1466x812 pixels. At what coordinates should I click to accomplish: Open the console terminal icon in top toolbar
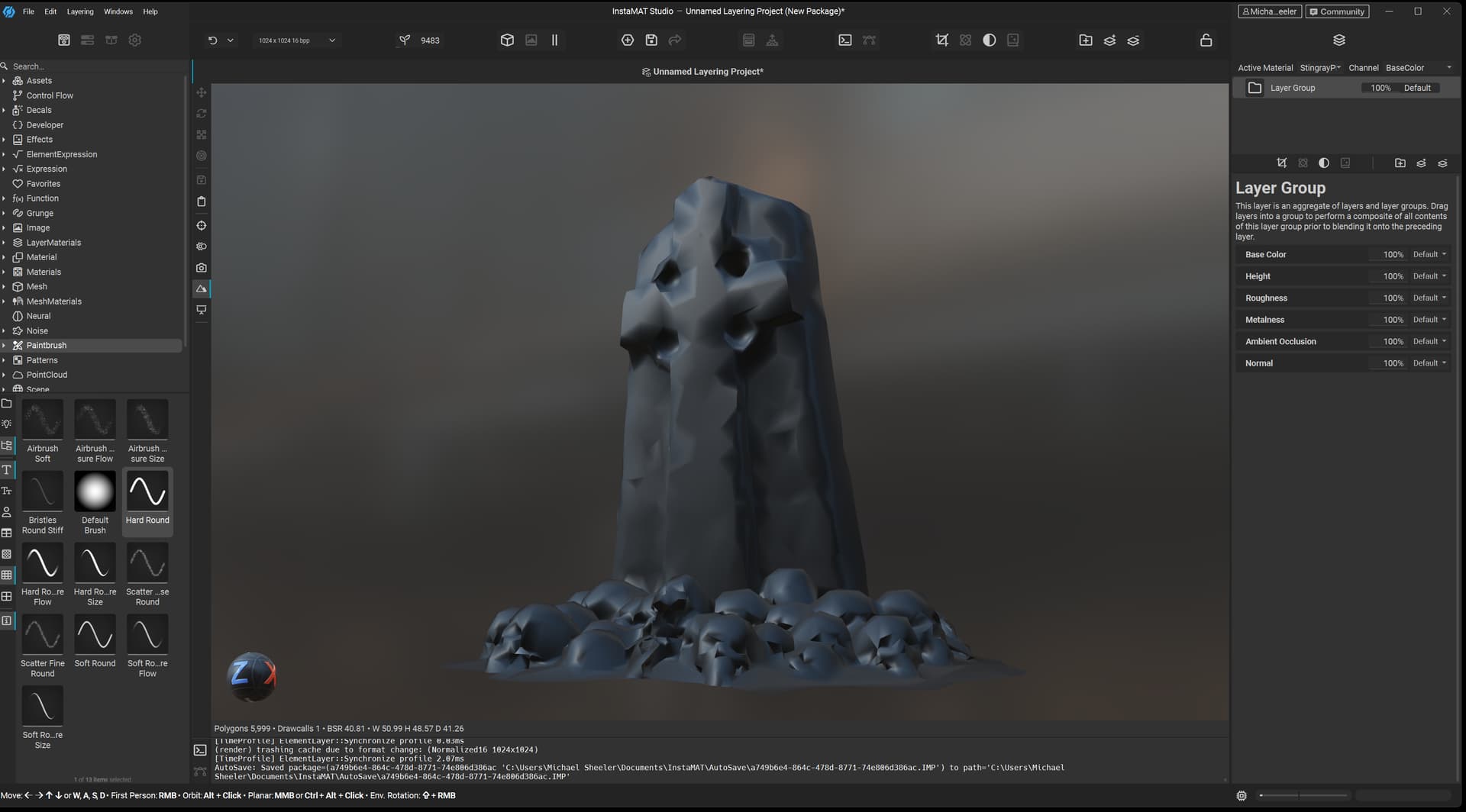[x=845, y=40]
